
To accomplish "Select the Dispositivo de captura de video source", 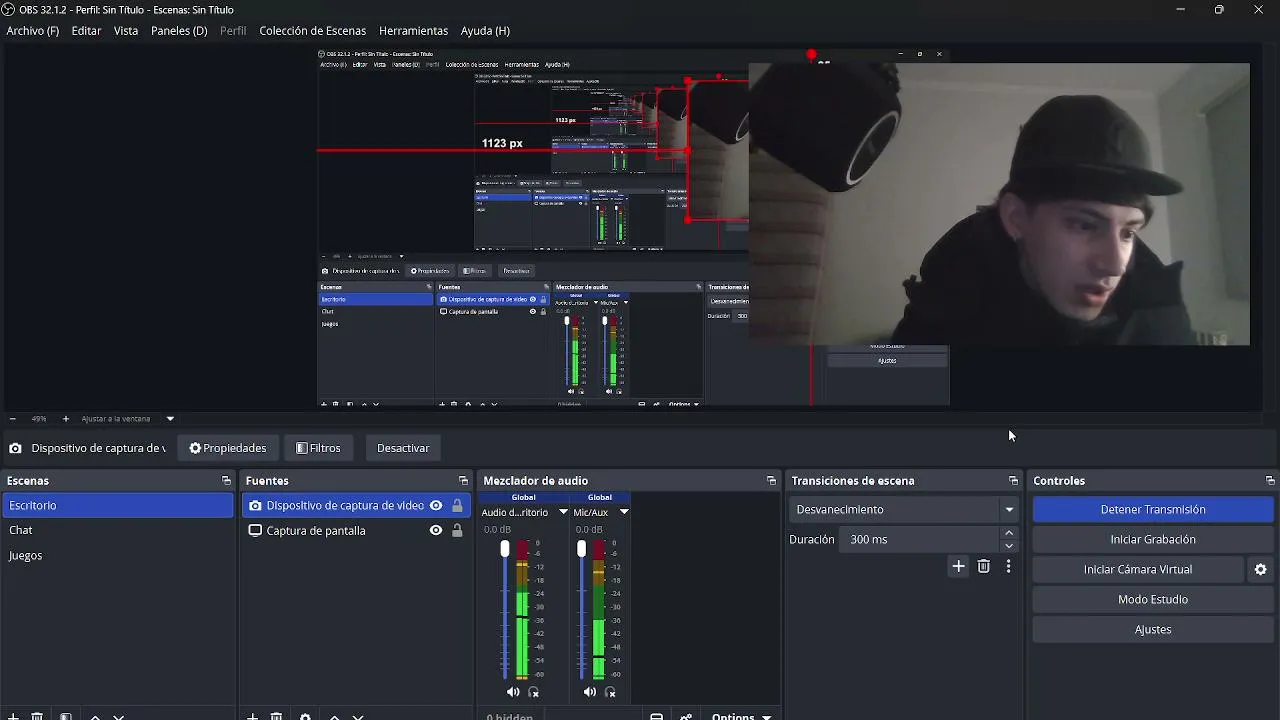I will pyautogui.click(x=345, y=506).
